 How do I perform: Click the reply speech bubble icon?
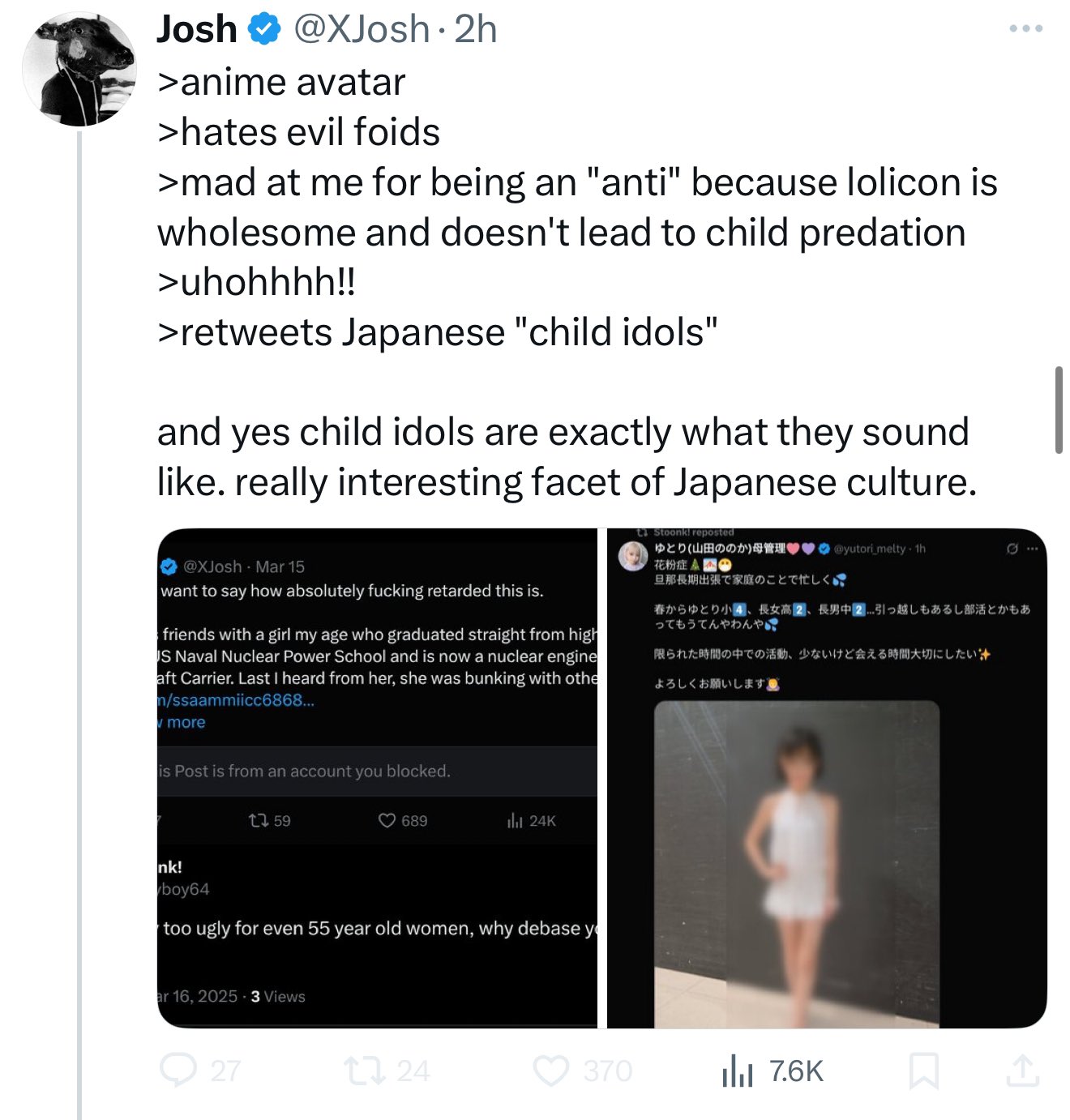[x=178, y=1071]
